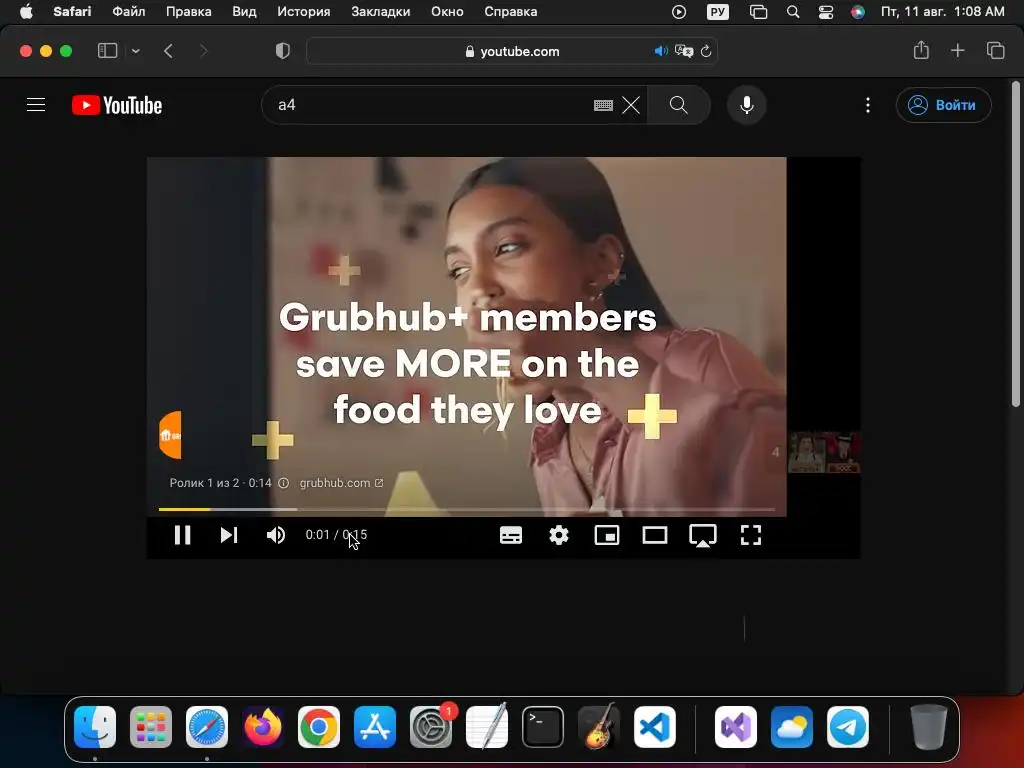
Task: Open the privacy report shield
Action: click(x=283, y=51)
